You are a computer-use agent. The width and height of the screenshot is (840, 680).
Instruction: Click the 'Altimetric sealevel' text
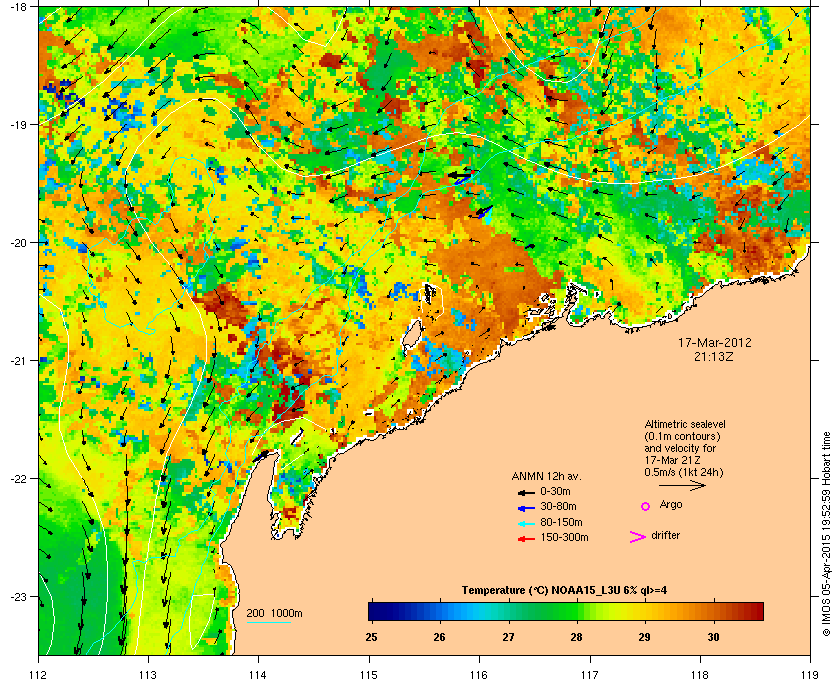point(685,424)
